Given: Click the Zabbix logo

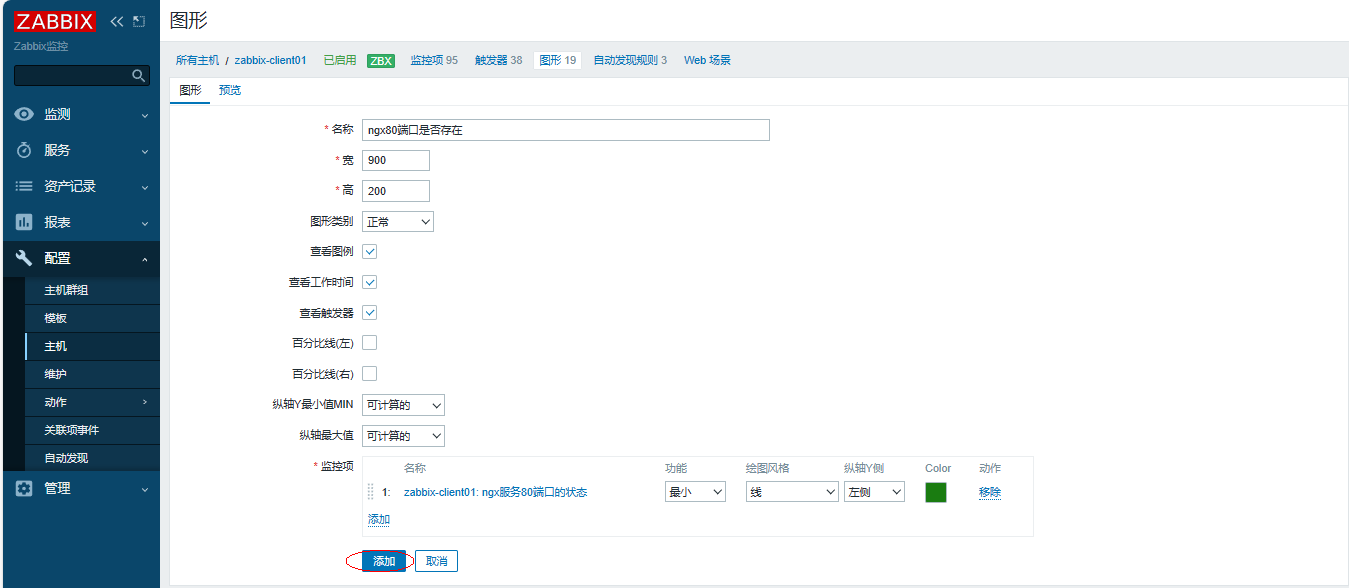Looking at the screenshot, I should [x=55, y=21].
